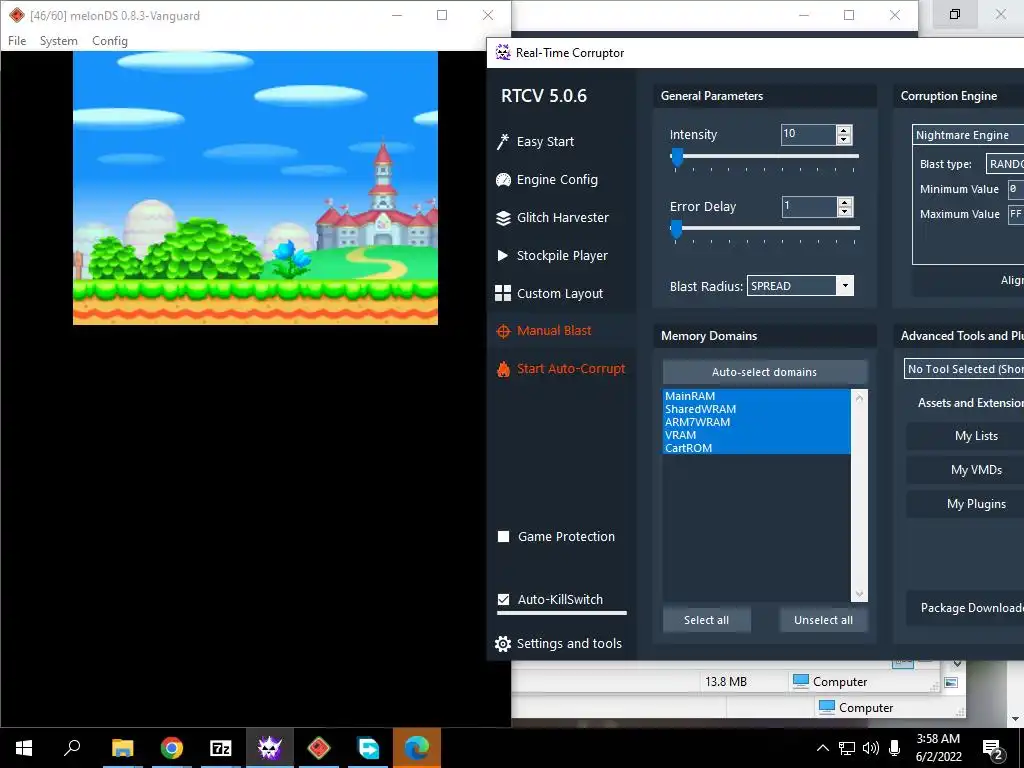This screenshot has height=768, width=1024.
Task: Enable Game Protection checkbox
Action: click(504, 537)
